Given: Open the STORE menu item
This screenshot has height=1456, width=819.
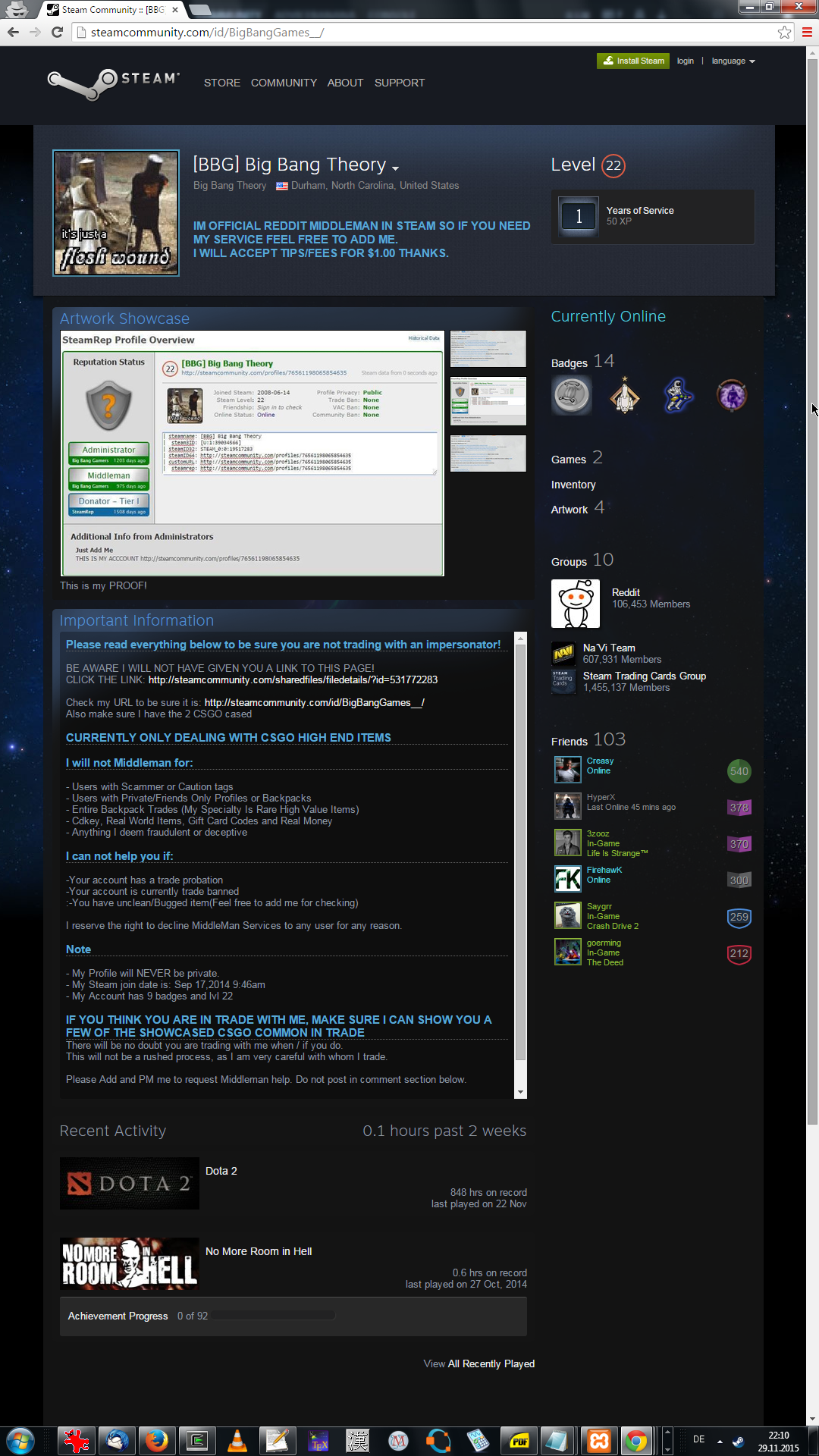Looking at the screenshot, I should pos(221,83).
